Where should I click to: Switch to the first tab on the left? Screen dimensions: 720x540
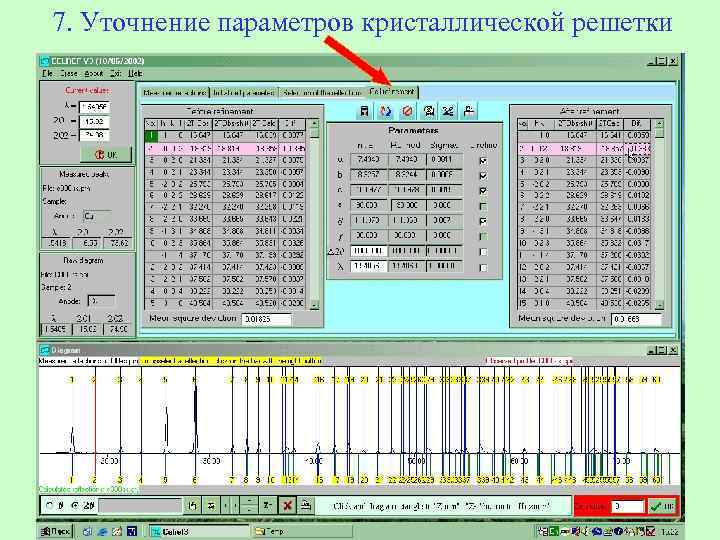click(x=174, y=93)
